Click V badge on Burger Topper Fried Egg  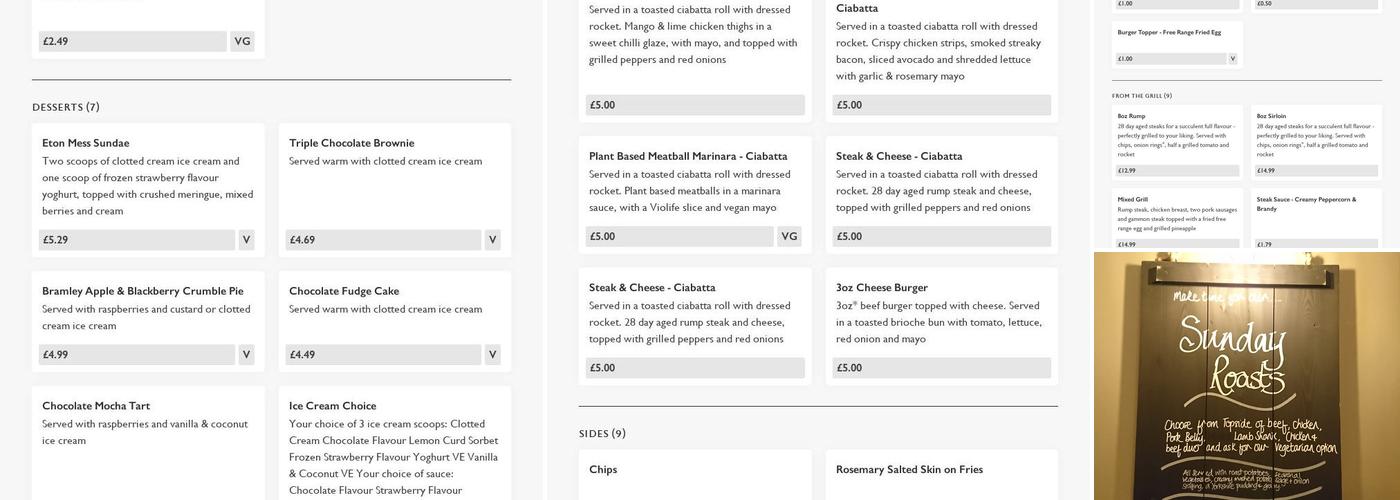[1232, 59]
